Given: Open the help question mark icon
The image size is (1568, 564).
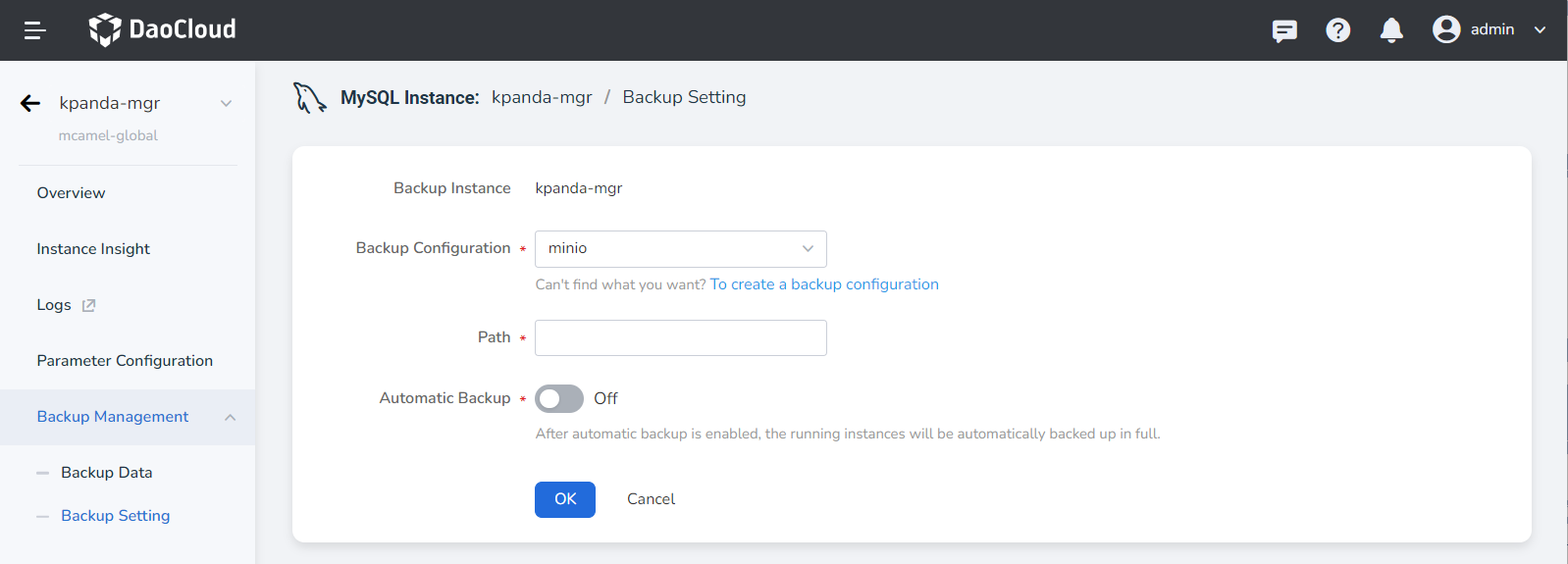Looking at the screenshot, I should pos(1337,30).
